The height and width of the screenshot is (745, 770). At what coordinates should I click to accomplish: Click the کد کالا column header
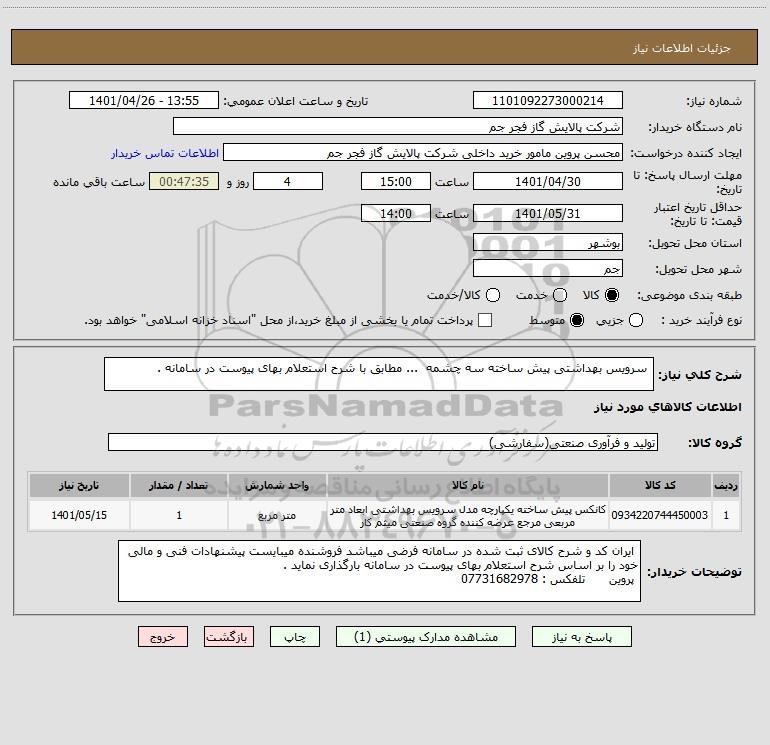tap(660, 485)
